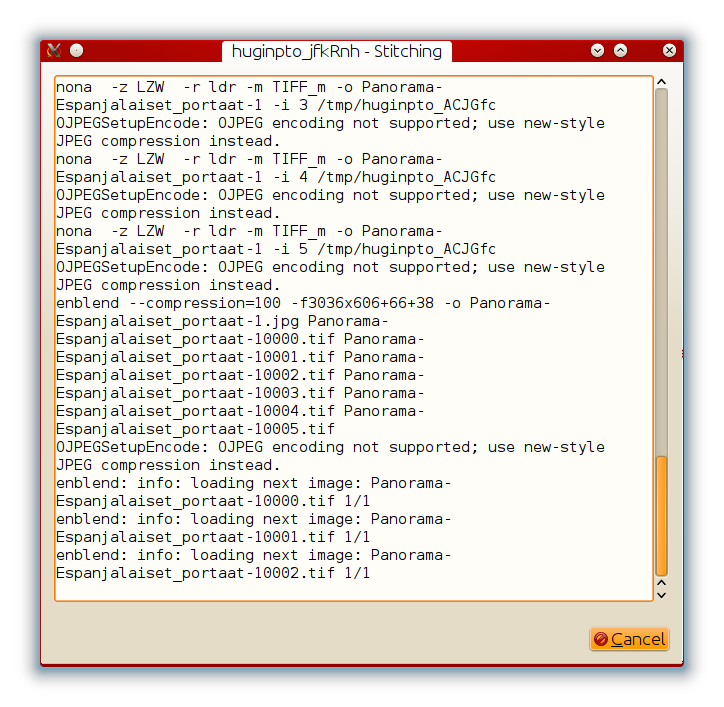
Task: Click the line ending with '-i 4 /tmp/huginpto_ACJGfc'
Action: pos(276,177)
